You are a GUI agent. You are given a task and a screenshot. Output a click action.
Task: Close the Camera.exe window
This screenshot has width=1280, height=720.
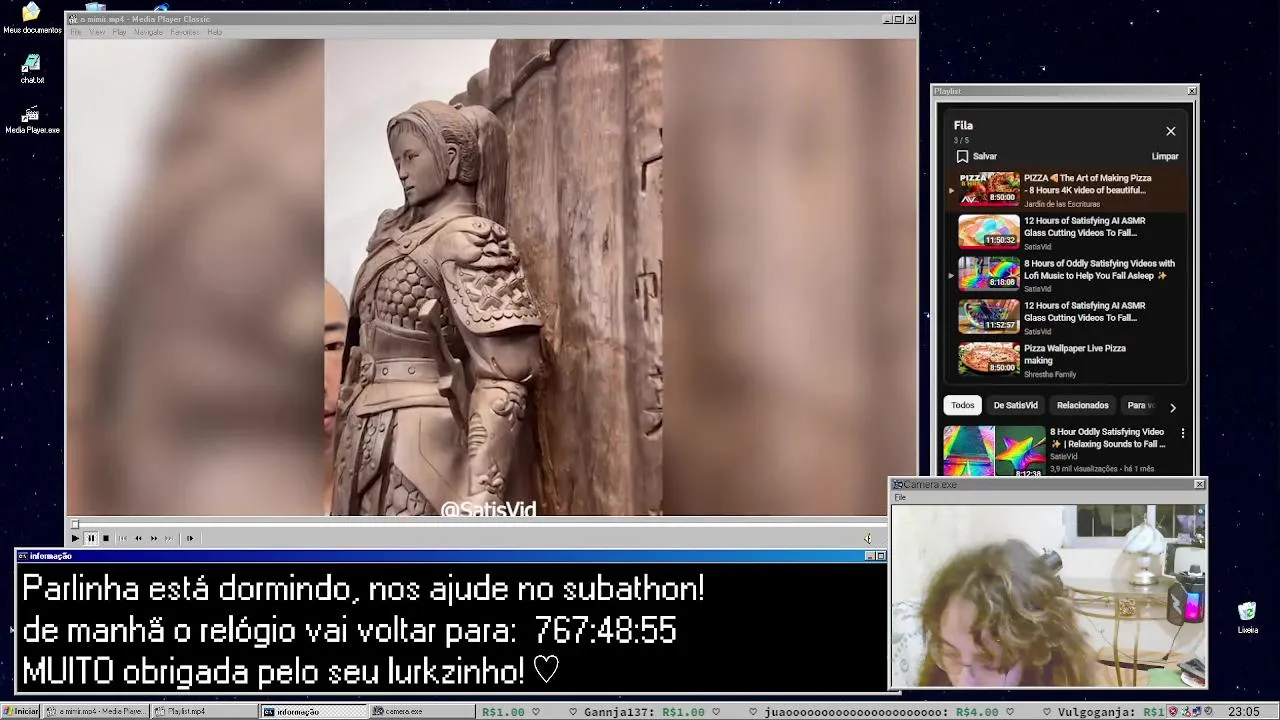pyautogui.click(x=1200, y=484)
